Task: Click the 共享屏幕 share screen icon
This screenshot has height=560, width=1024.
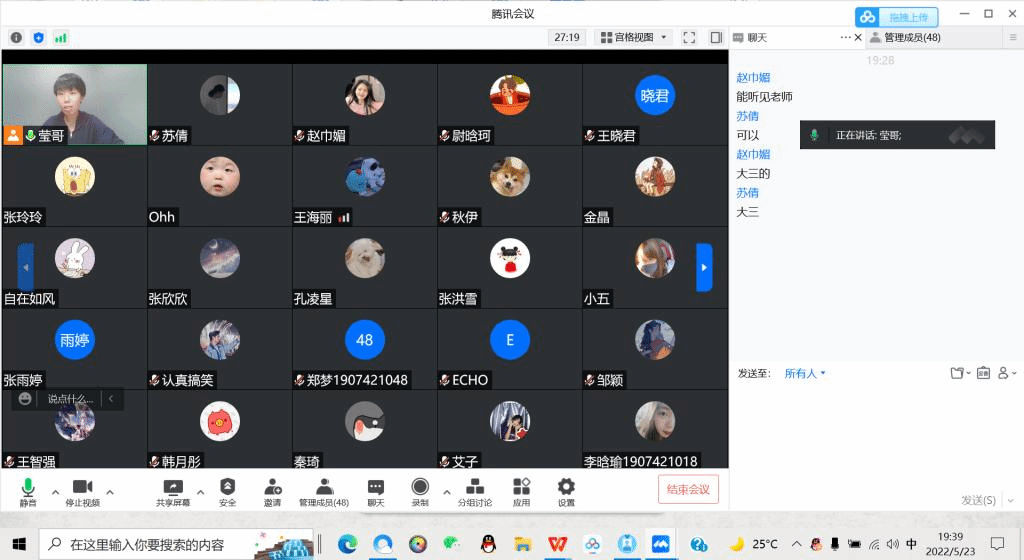Action: tap(173, 490)
